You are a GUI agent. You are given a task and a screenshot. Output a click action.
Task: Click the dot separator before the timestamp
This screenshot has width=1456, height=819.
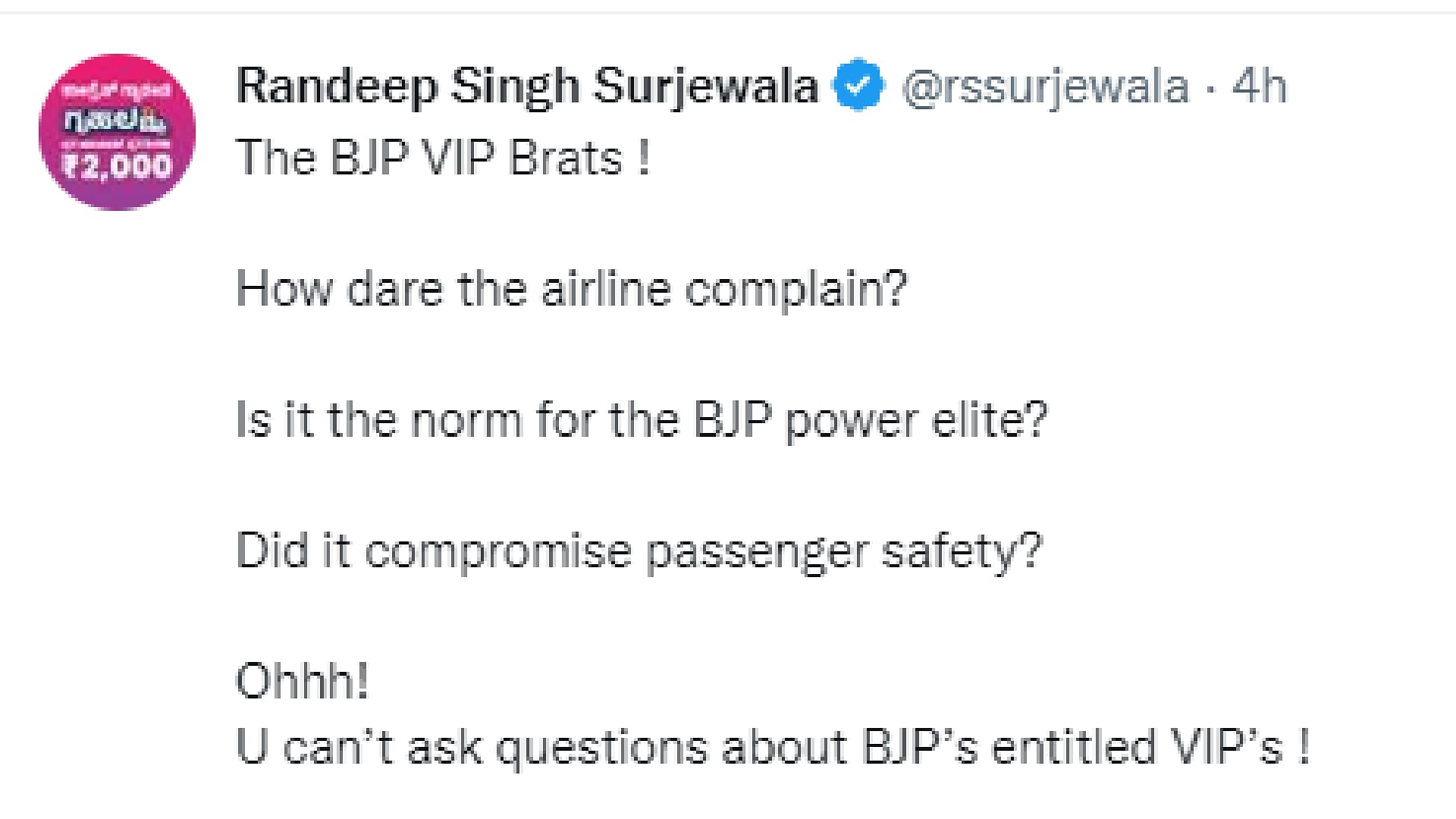click(x=1210, y=88)
